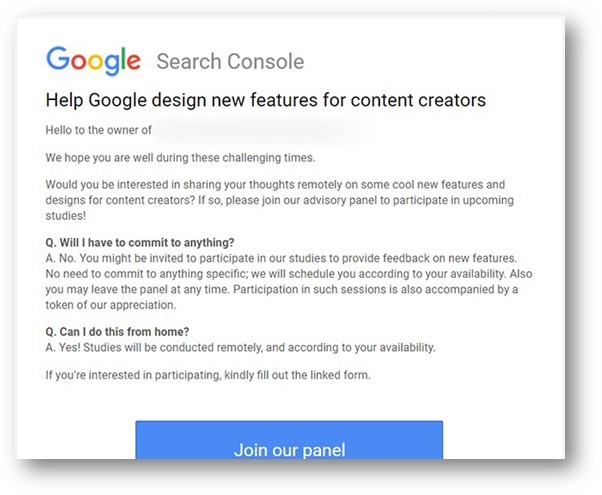Image resolution: width=602 pixels, height=495 pixels.
Task: Click the answer starting A. Yes! Studies
Action: [240, 348]
